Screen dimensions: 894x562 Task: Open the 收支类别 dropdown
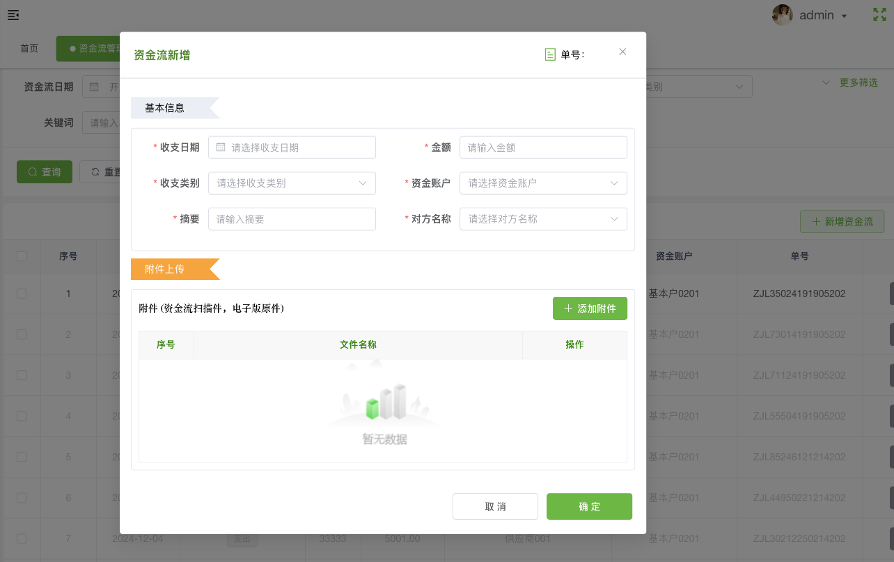click(292, 184)
